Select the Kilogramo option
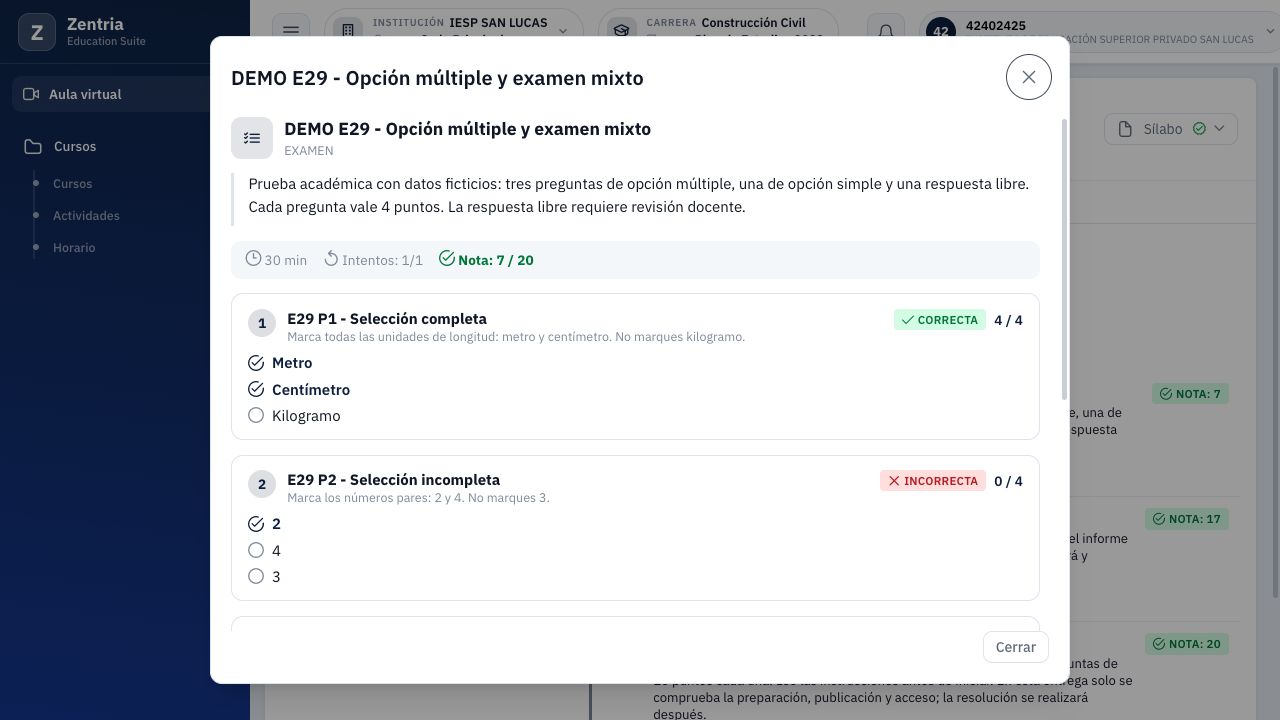 point(256,415)
